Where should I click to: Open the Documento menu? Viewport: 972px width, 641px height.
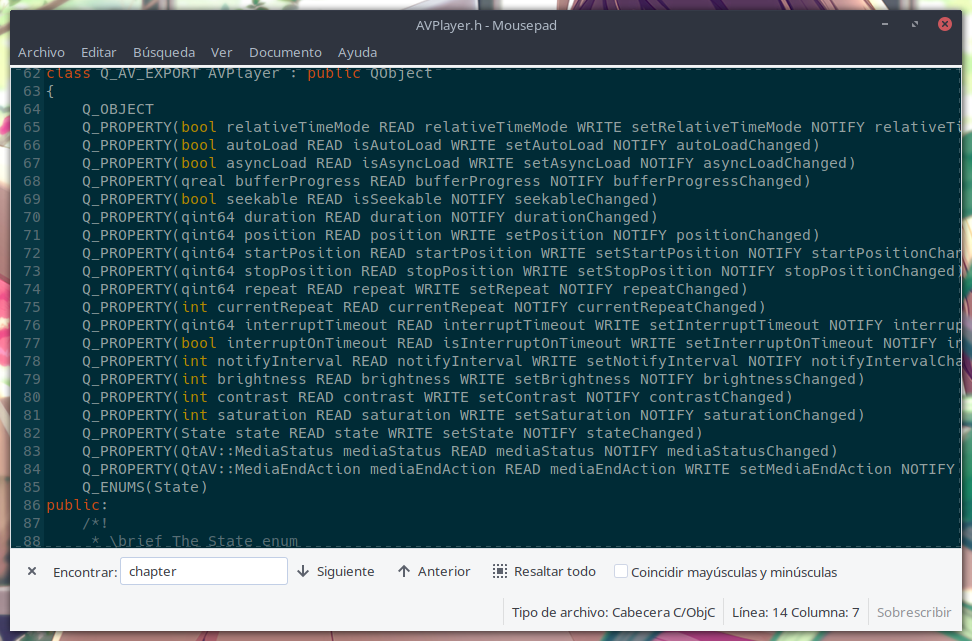[285, 52]
